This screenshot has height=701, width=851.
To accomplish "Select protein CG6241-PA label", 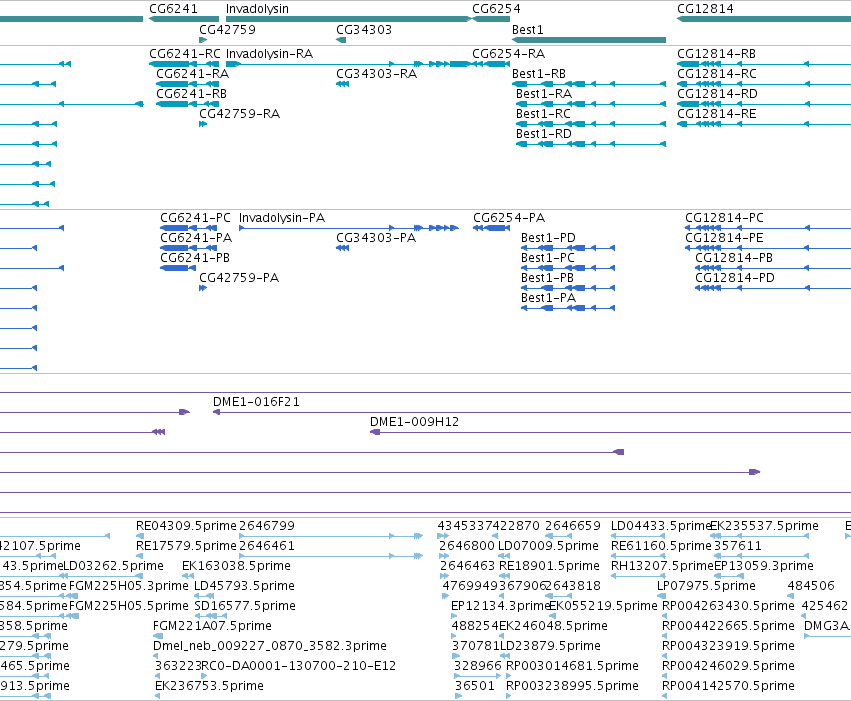I will click(196, 238).
